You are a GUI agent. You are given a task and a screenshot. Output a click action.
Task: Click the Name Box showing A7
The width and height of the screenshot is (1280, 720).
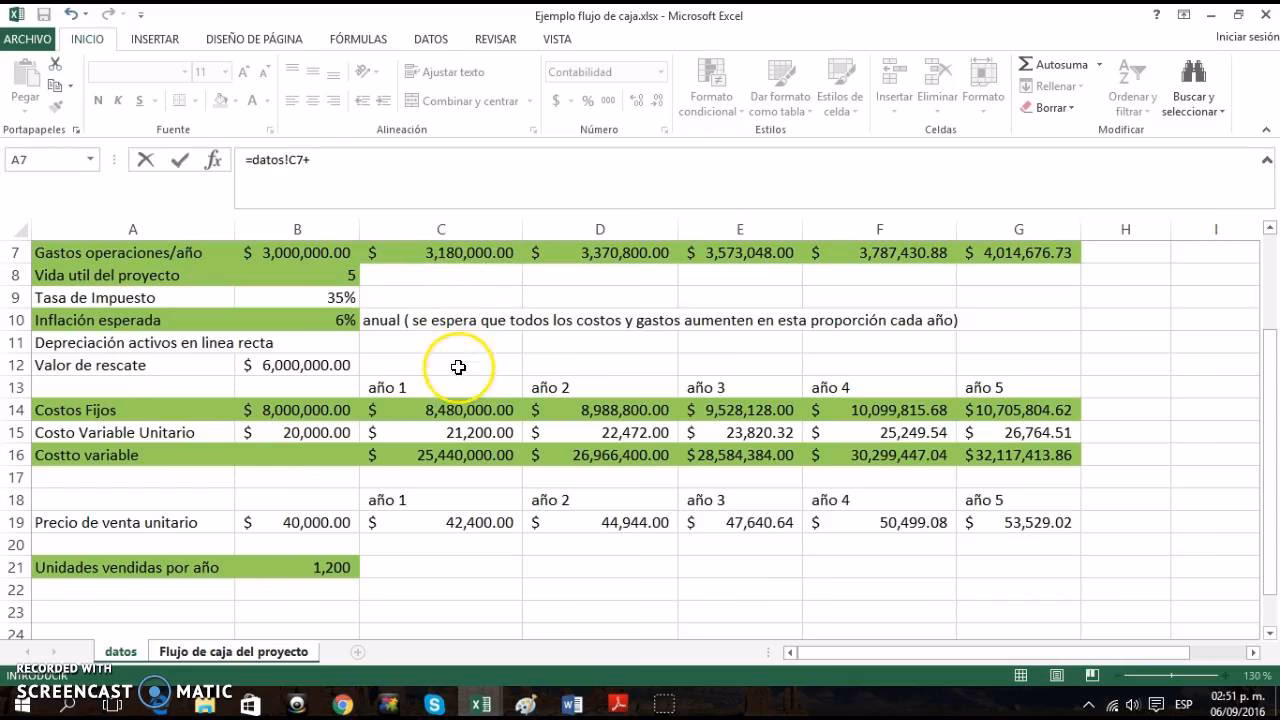point(45,159)
